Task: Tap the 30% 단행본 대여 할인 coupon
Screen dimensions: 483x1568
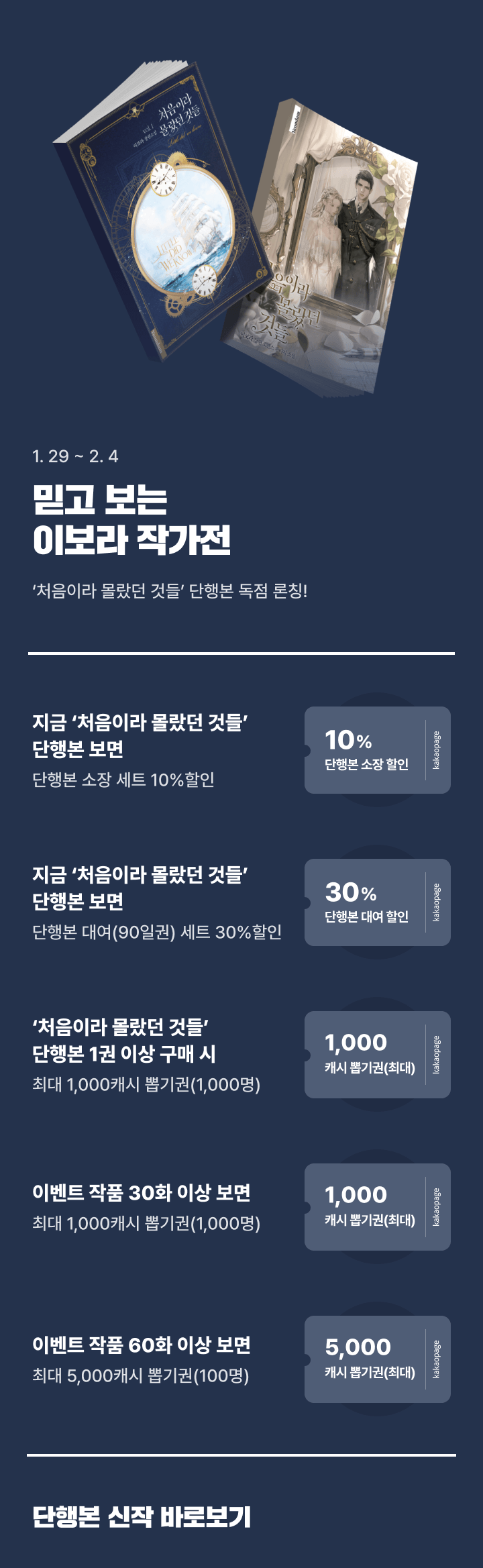Action: coord(366,902)
